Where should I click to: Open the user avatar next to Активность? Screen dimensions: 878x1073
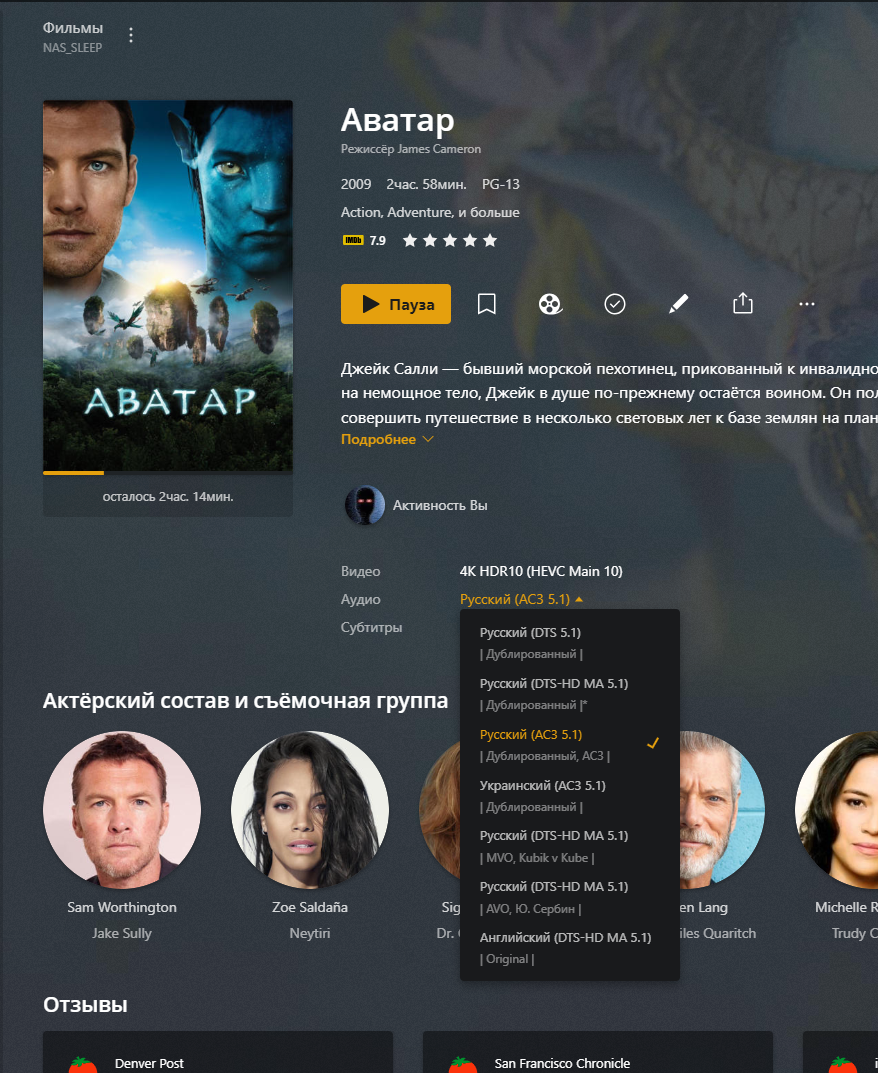click(x=365, y=505)
